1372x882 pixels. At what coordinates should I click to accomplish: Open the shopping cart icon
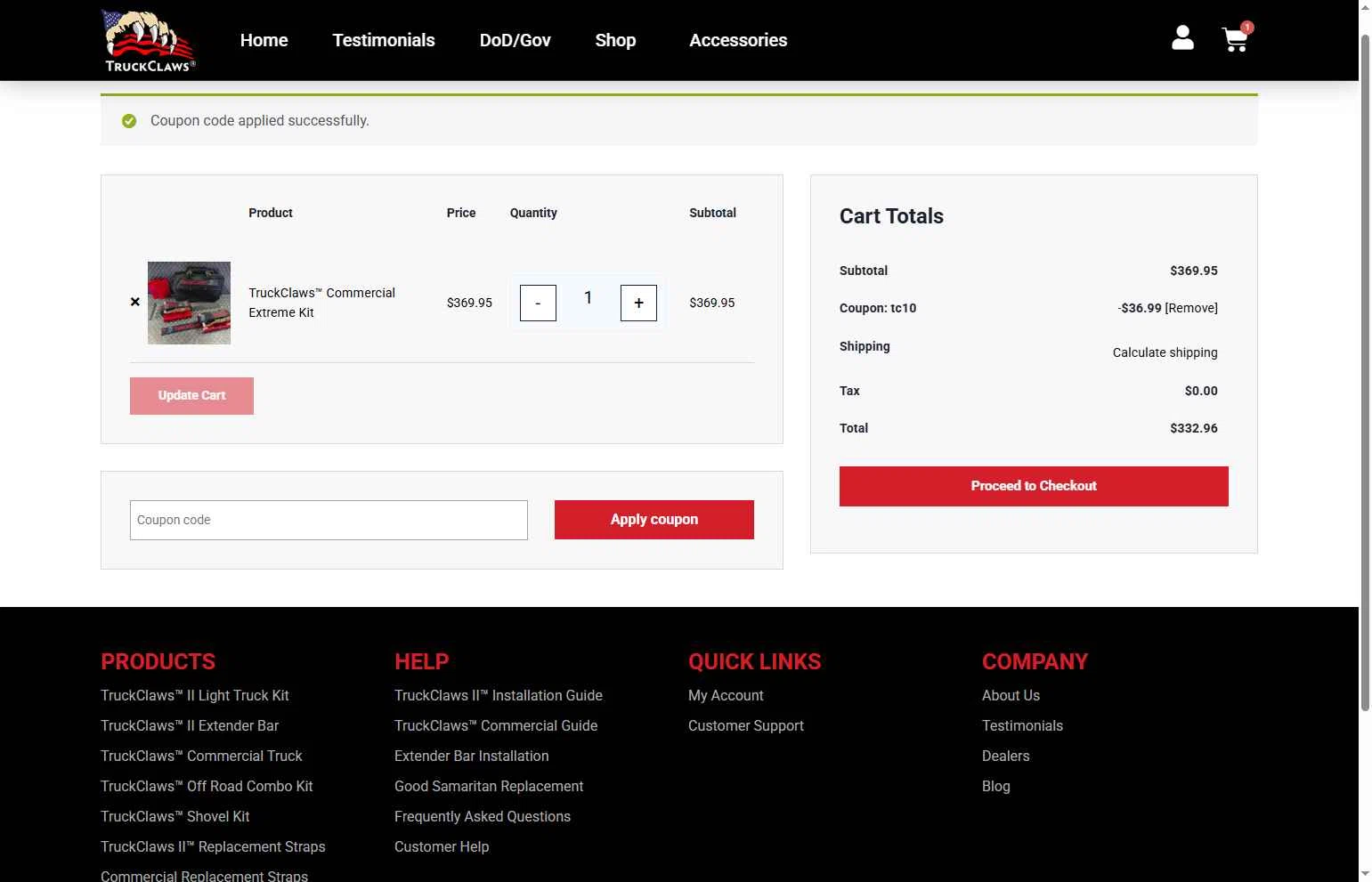1235,40
